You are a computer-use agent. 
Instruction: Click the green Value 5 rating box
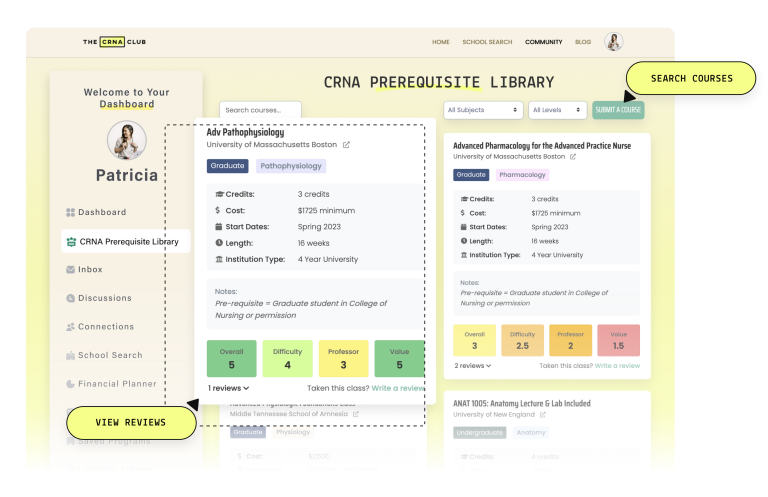click(399, 359)
